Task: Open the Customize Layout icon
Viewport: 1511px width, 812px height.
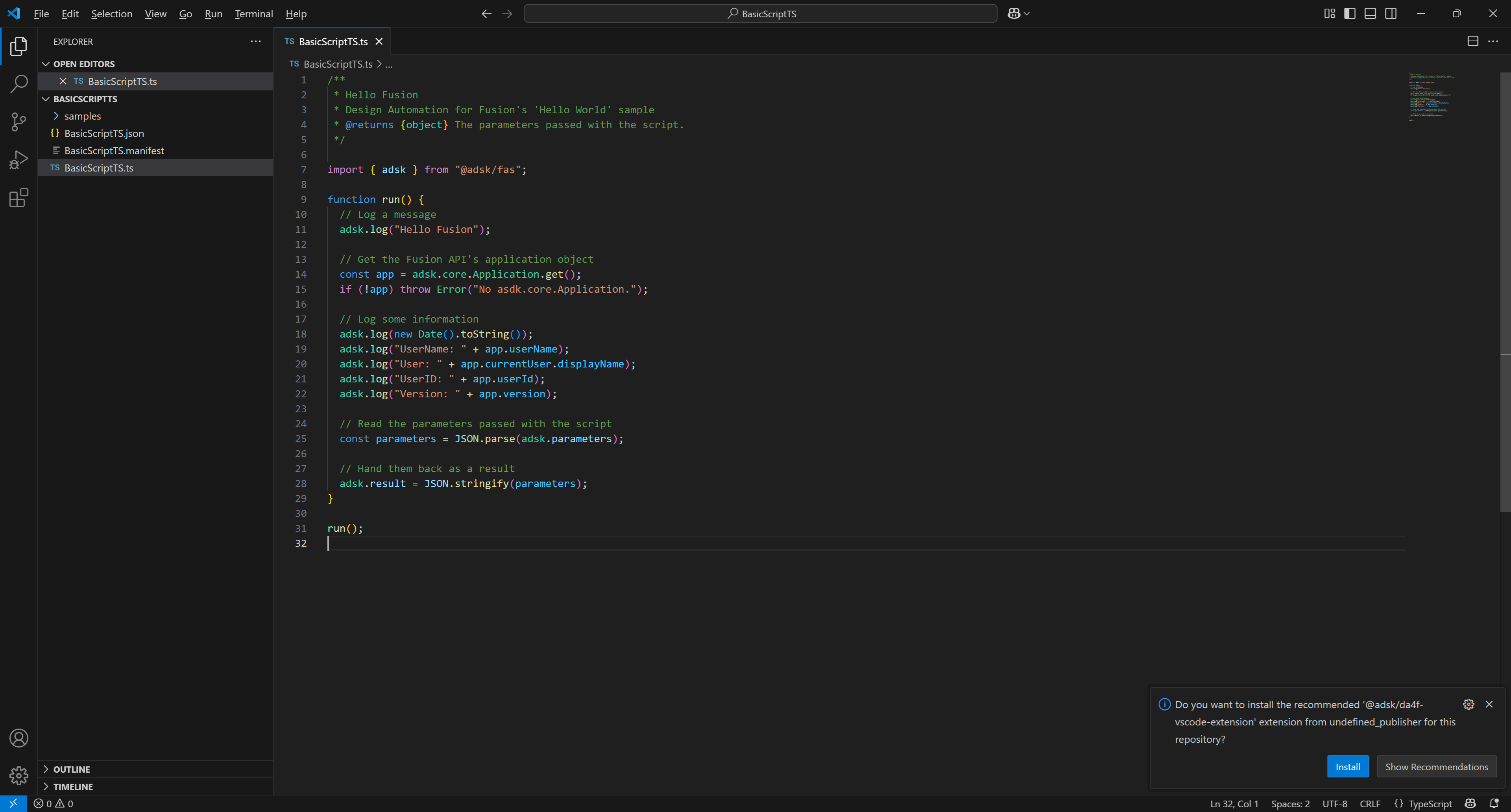Action: click(x=1329, y=13)
